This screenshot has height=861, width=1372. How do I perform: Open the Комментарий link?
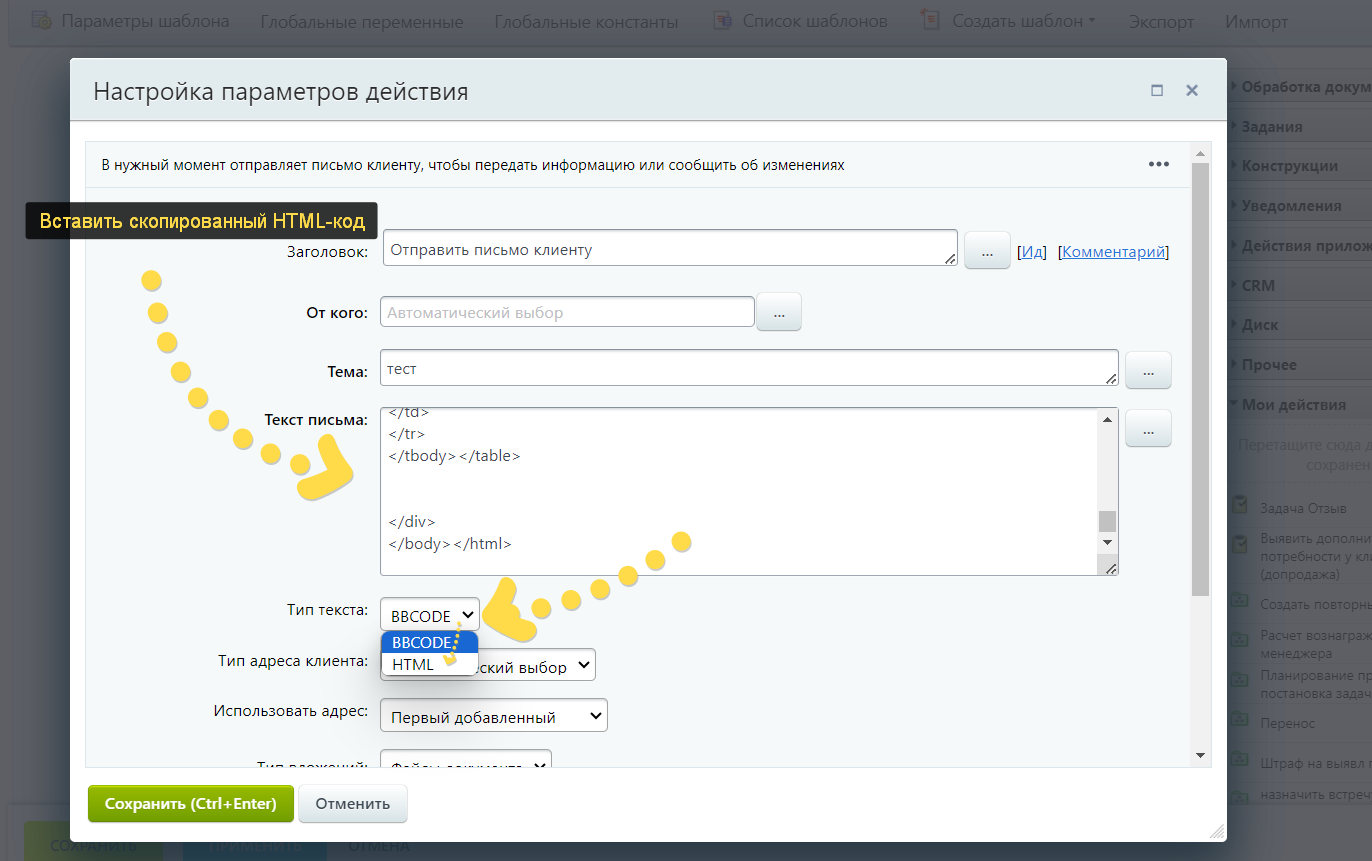point(1113,252)
